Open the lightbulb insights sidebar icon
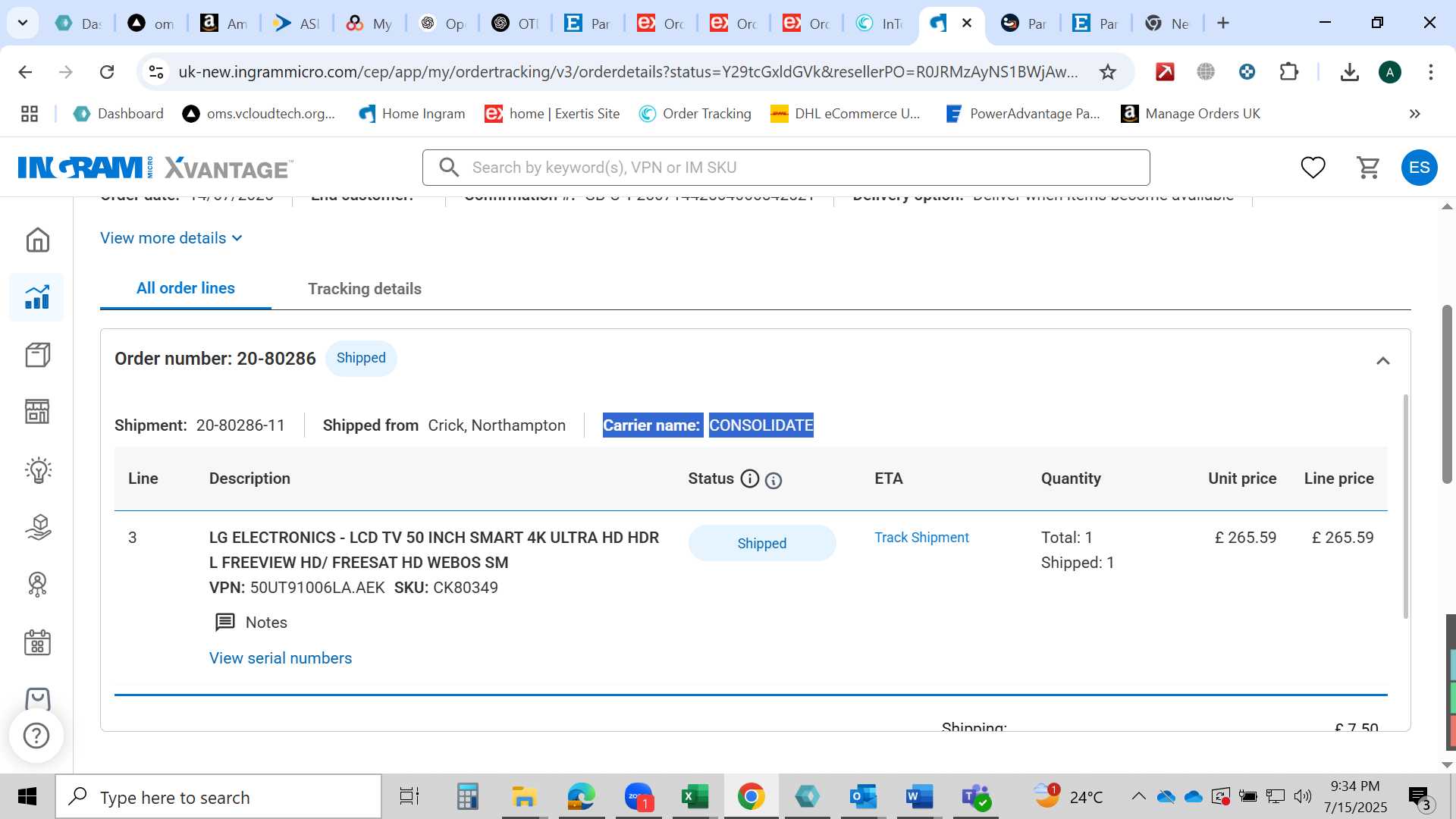Screen dimensions: 1456x819 [37, 470]
